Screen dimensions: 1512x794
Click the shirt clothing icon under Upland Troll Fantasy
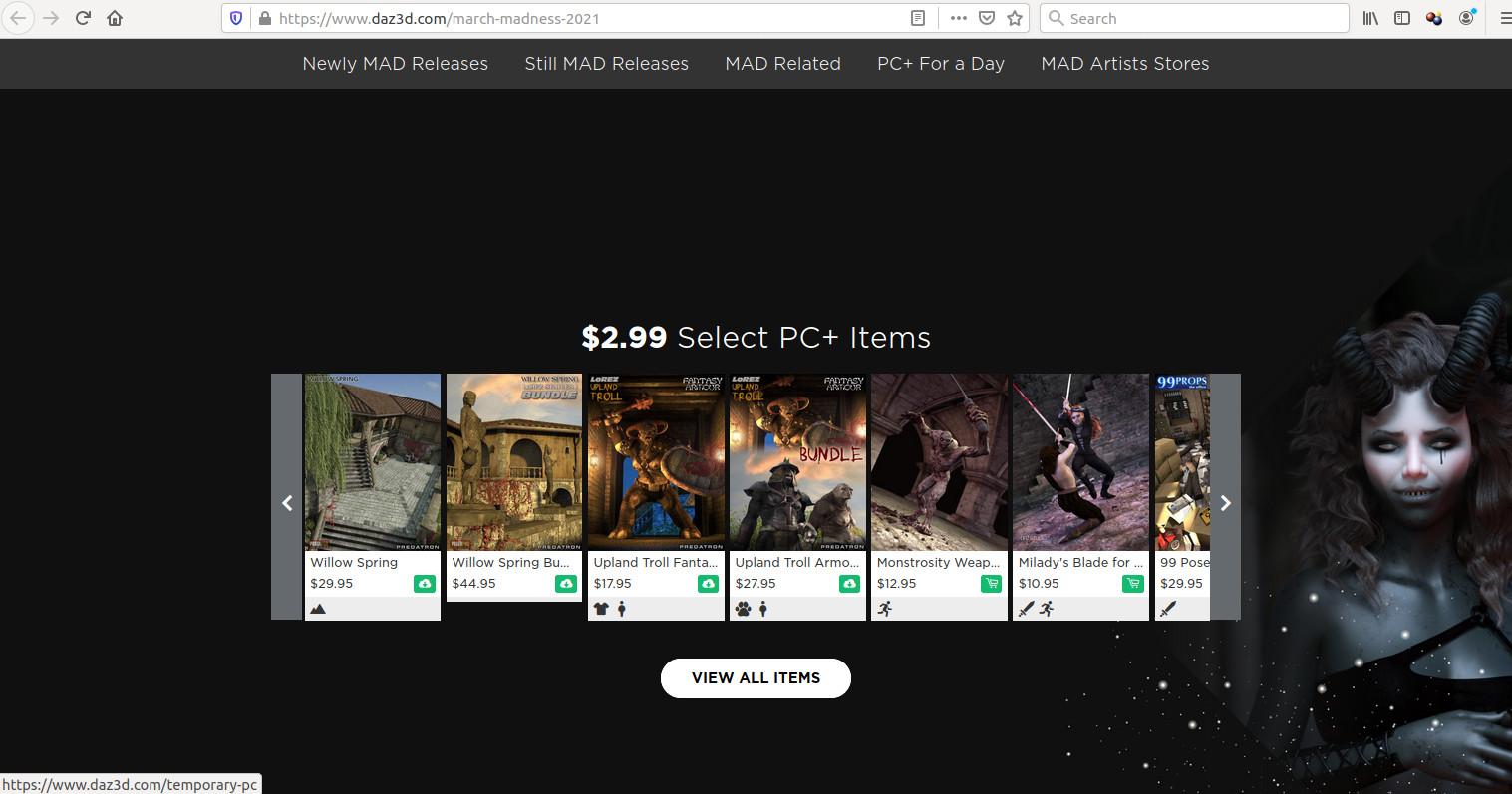(601, 609)
